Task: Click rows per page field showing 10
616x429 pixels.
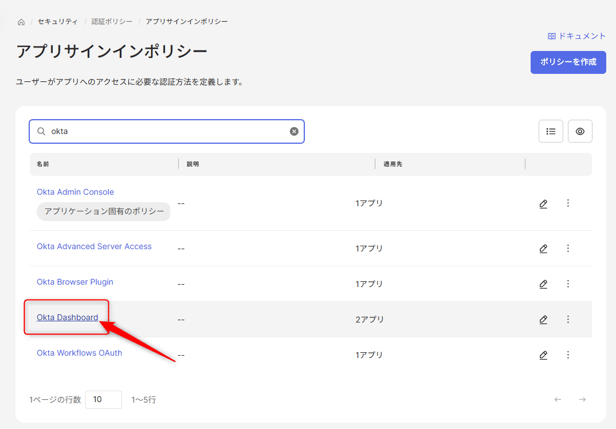Action: click(103, 400)
